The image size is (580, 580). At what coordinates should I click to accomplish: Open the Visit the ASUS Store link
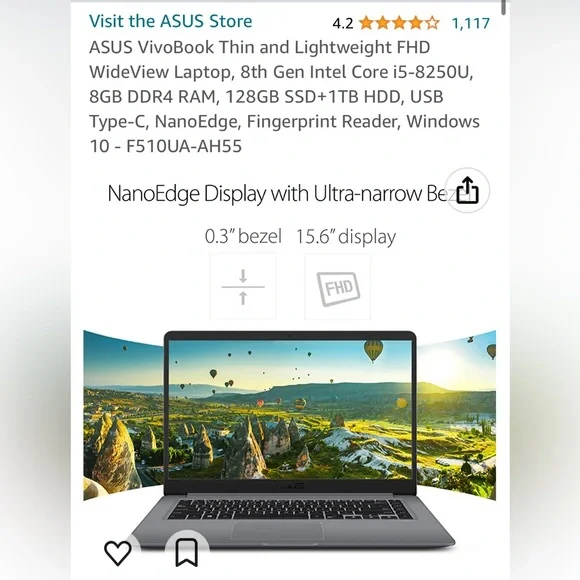pyautogui.click(x=171, y=21)
